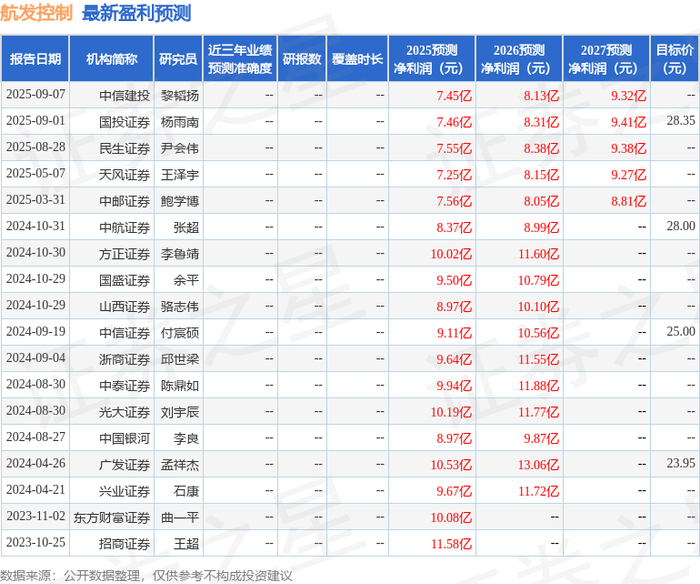Click date 2025-03-31
Image resolution: width=700 pixels, height=584 pixels.
36,200
